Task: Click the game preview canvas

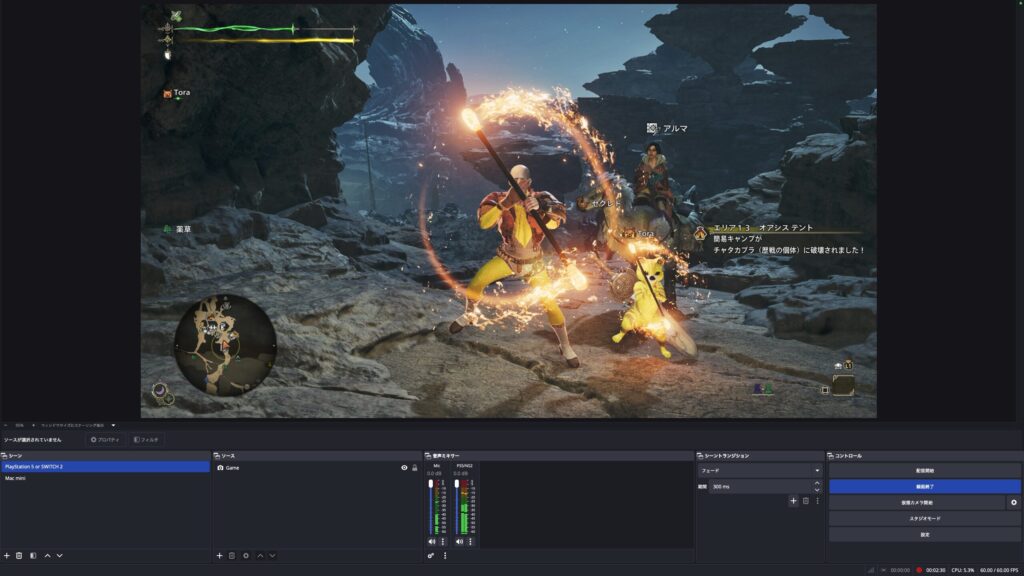Action: pos(509,211)
